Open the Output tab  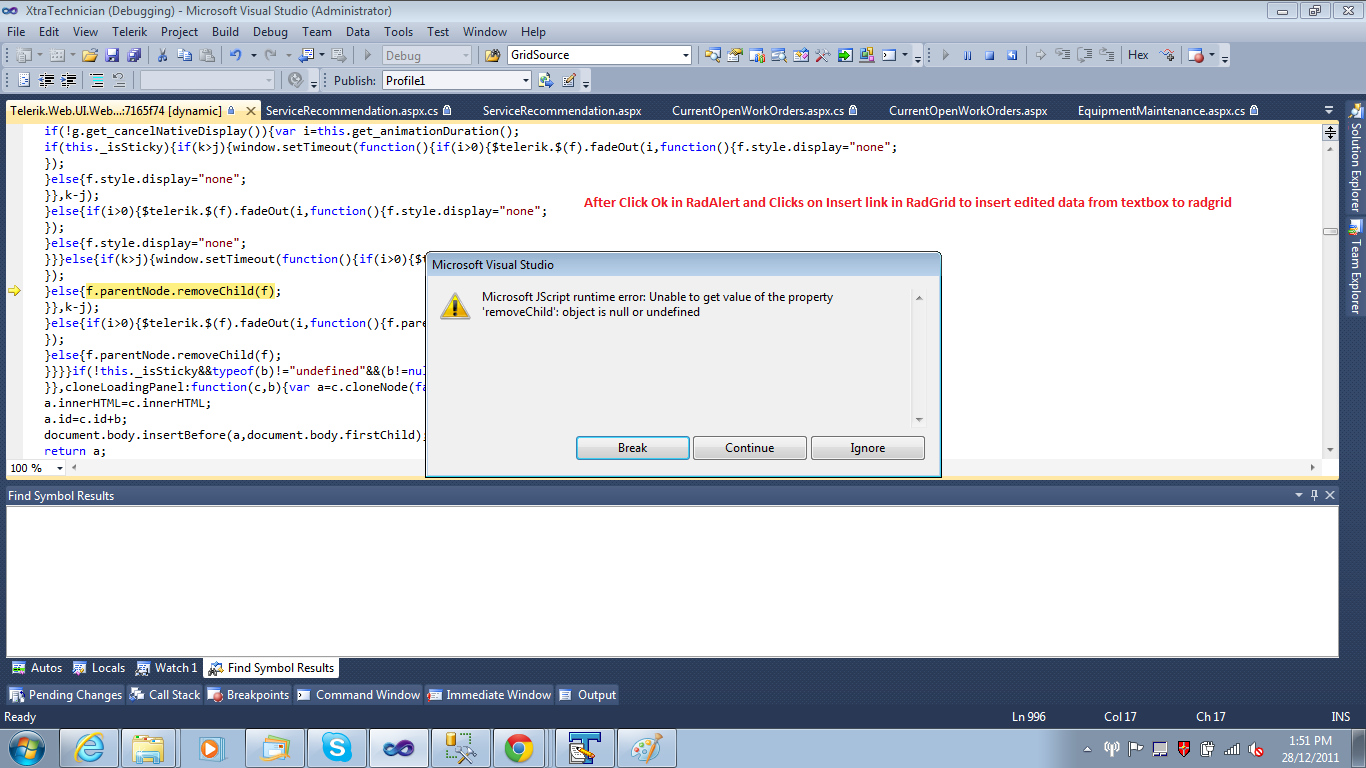588,695
